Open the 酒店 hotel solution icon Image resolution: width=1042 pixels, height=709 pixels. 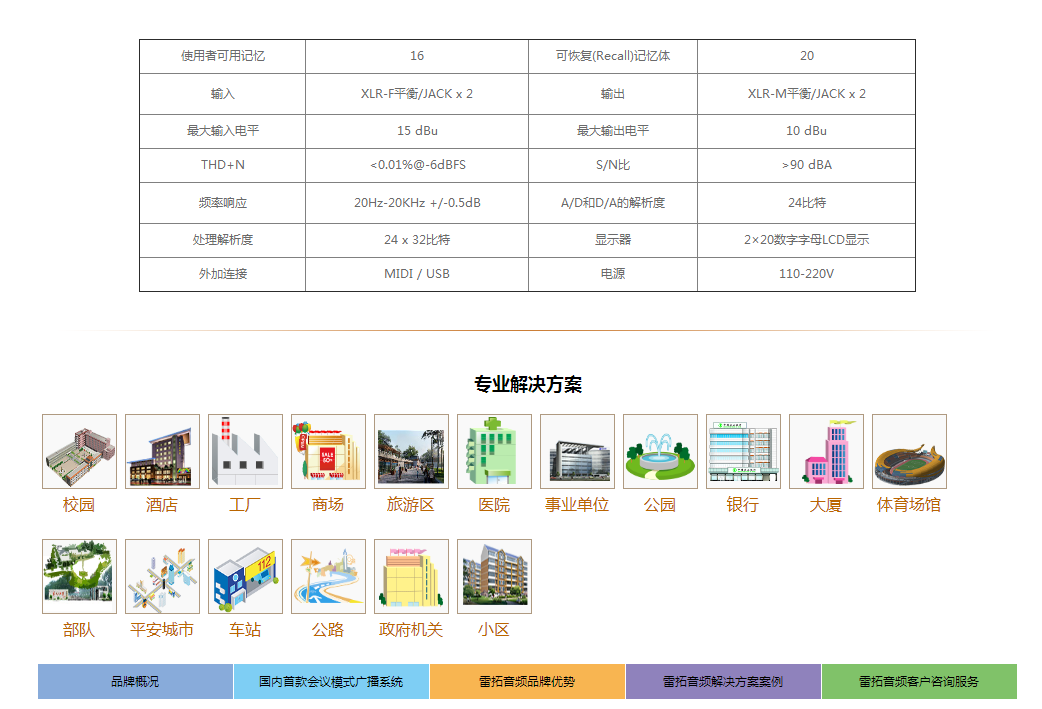pyautogui.click(x=162, y=451)
